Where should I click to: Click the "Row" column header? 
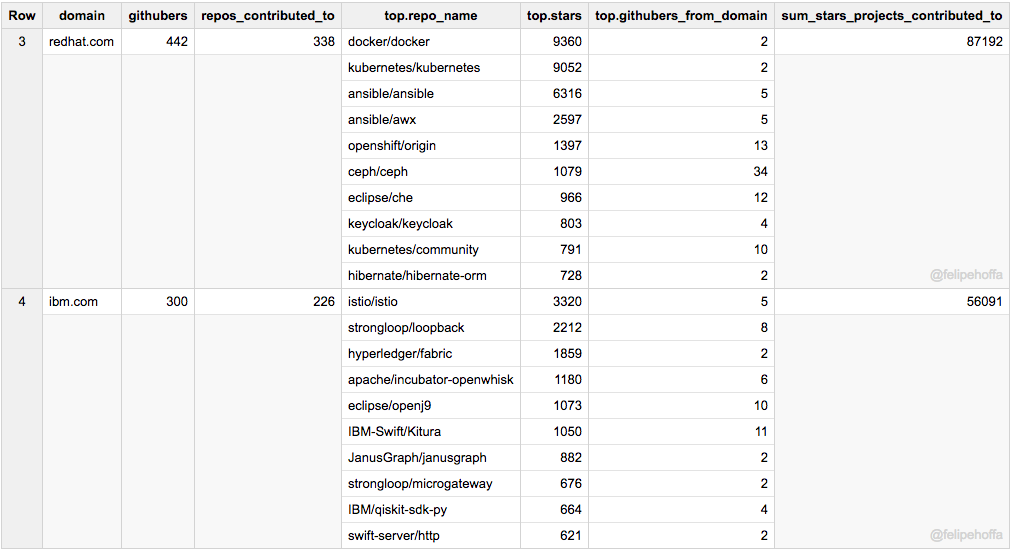coord(22,16)
